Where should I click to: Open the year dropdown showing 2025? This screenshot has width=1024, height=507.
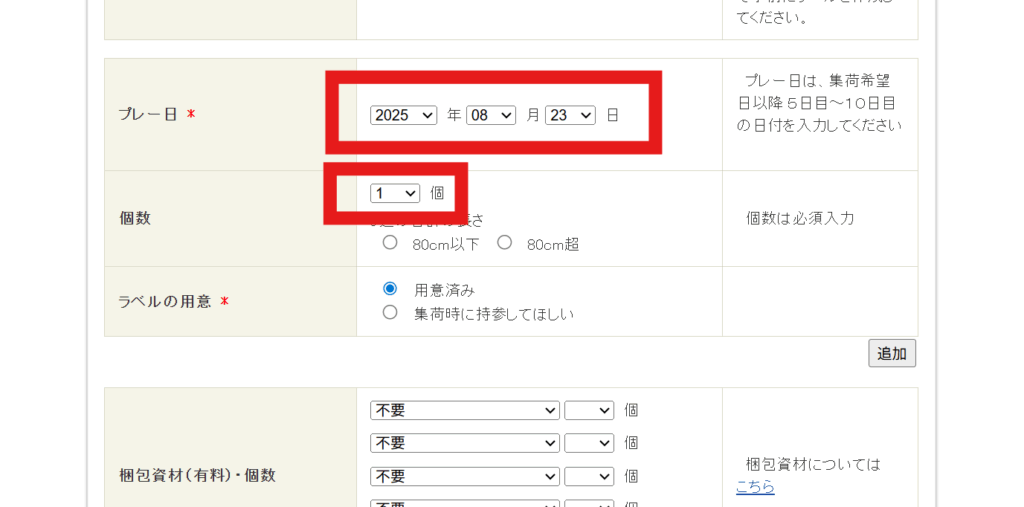[404, 116]
